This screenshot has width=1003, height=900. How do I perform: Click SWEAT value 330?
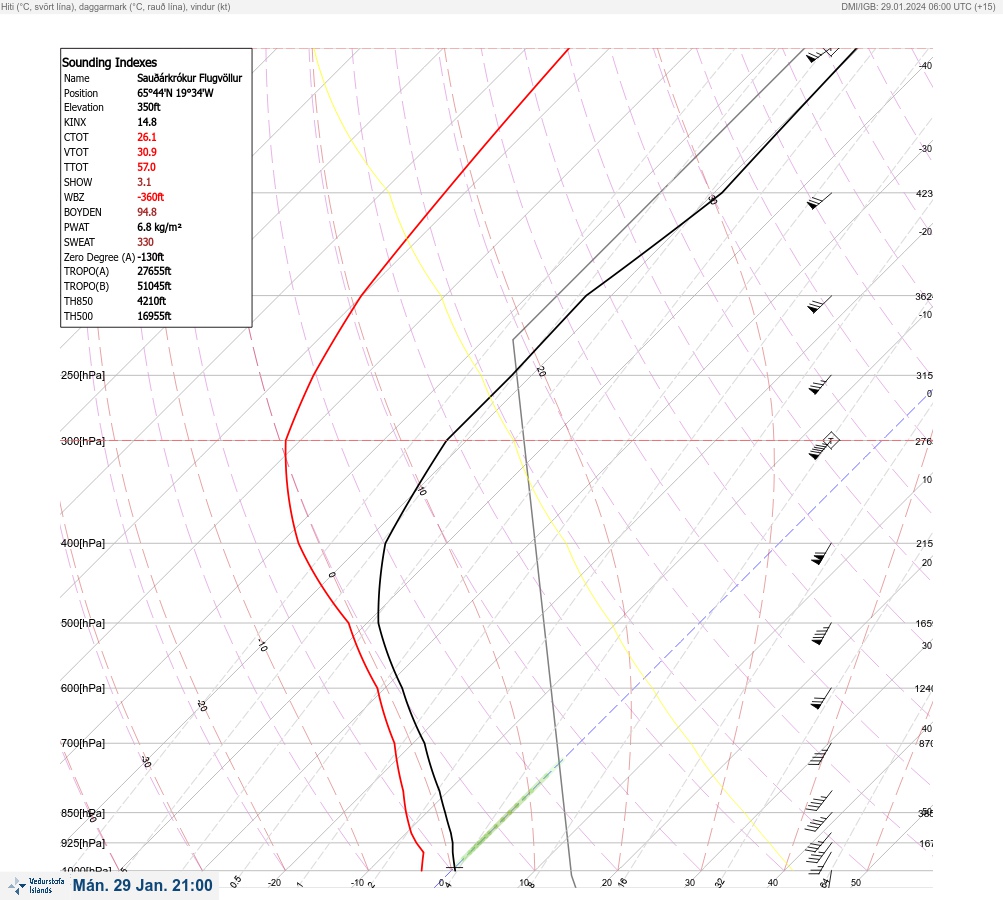pos(145,242)
